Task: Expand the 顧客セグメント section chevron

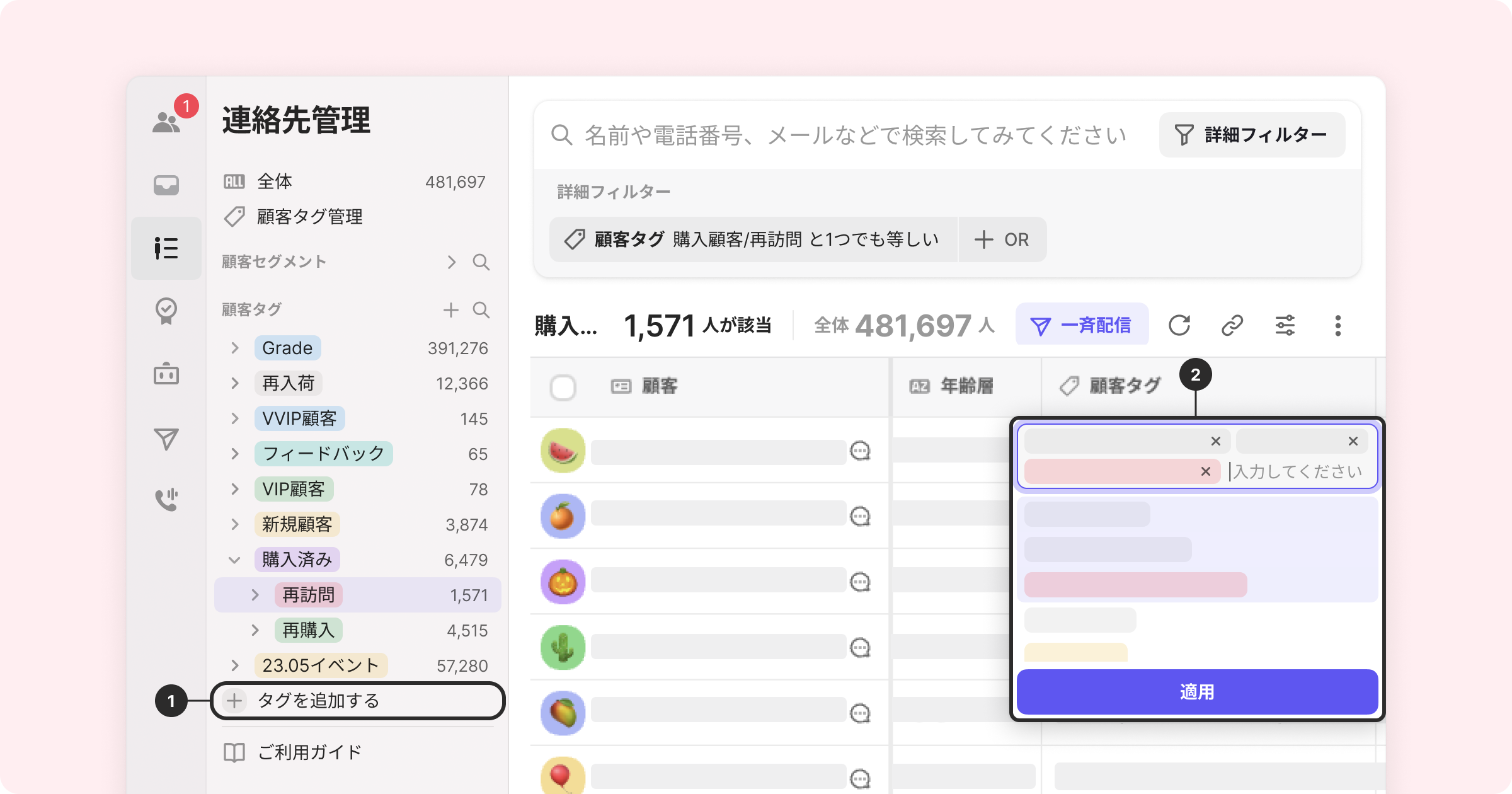Action: pyautogui.click(x=451, y=262)
